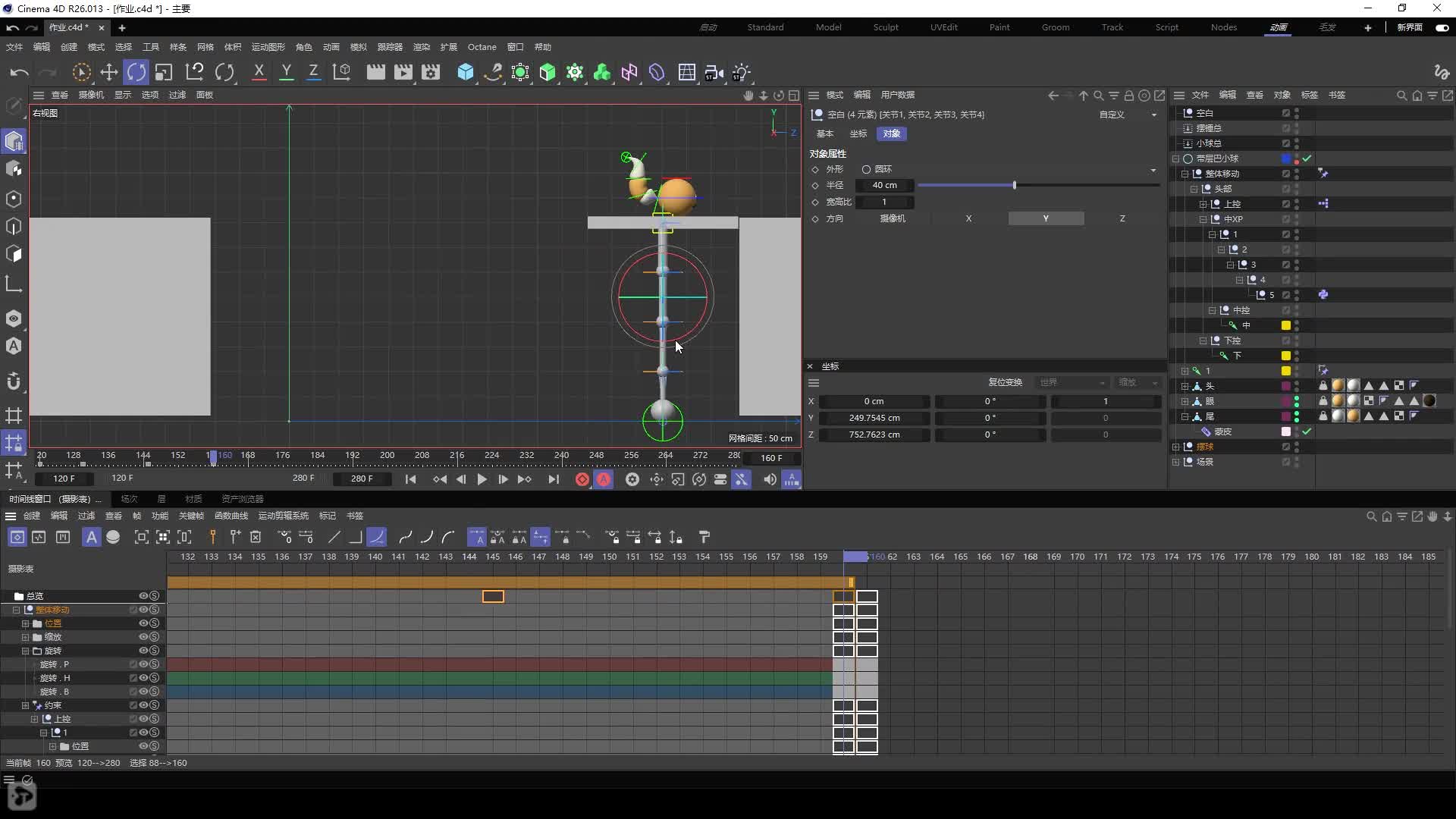Play animation forward
The image size is (1456, 819).
coord(482,479)
